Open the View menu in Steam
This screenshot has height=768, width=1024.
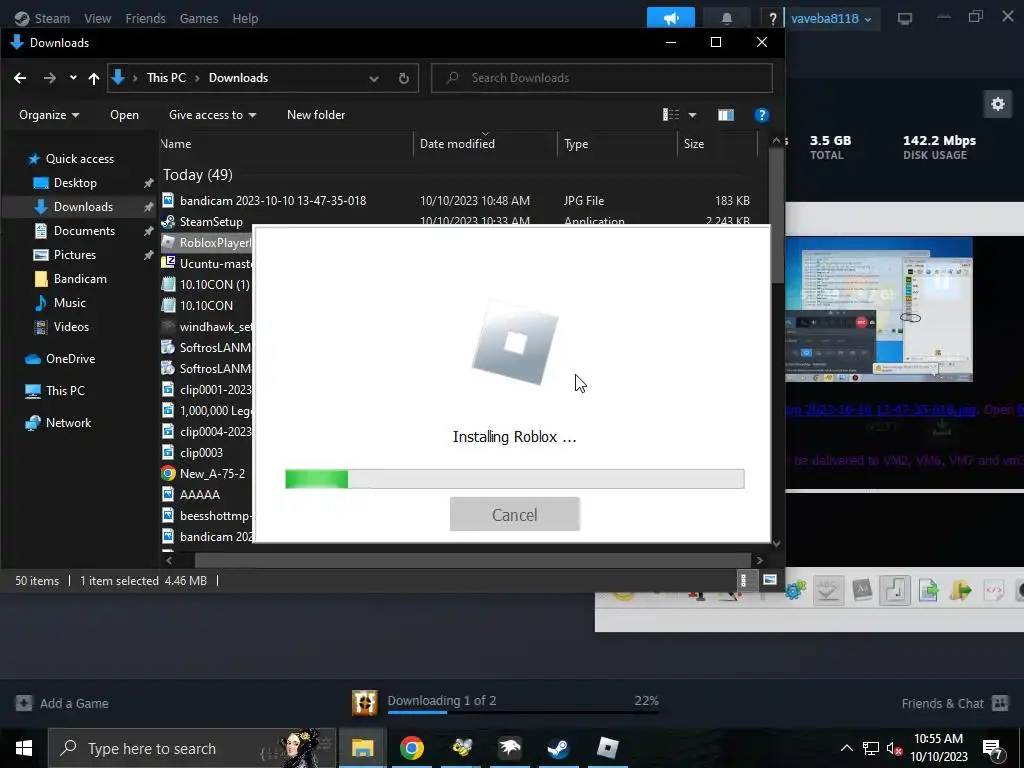97,18
